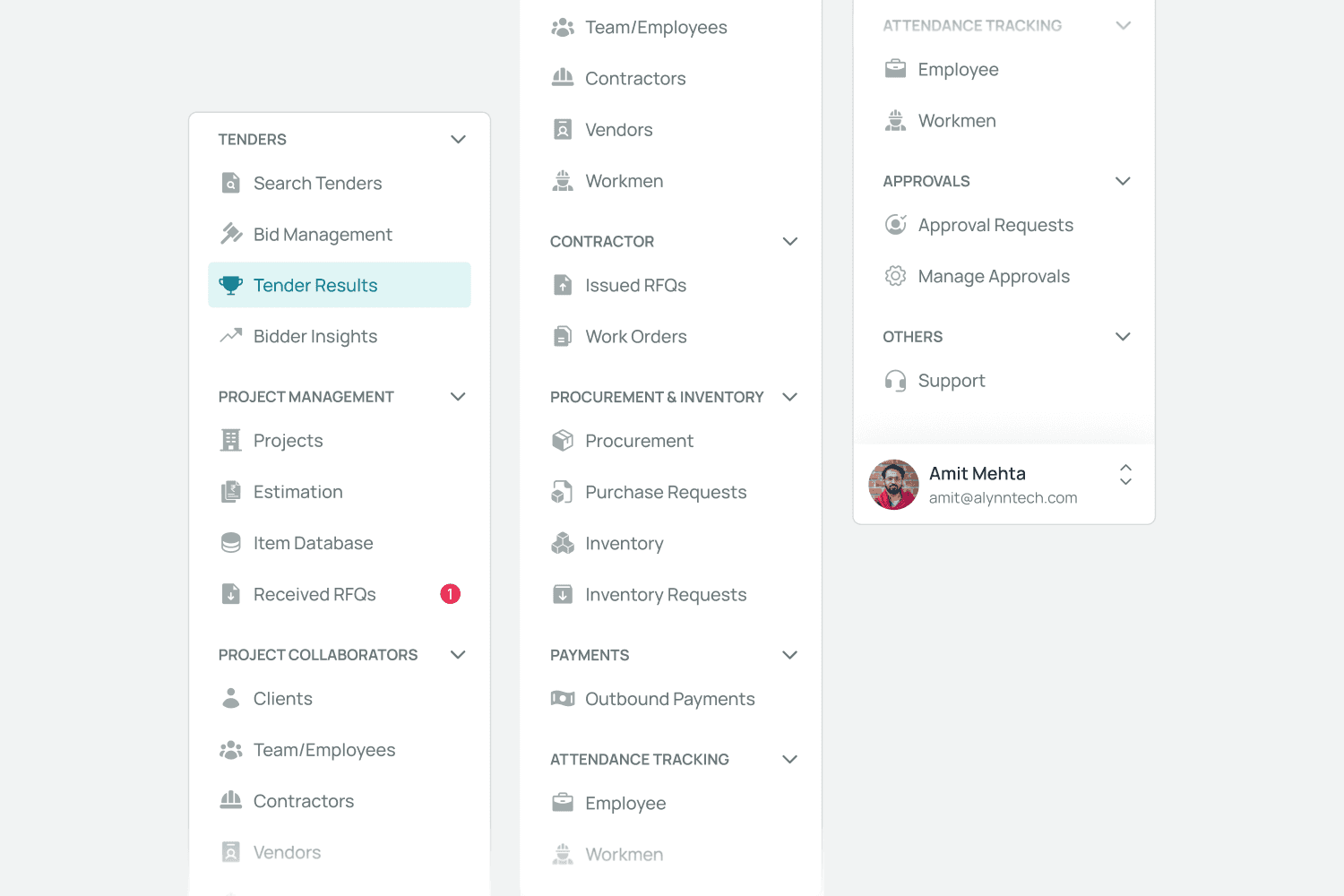Click the Issued RFQs upload file icon

563,285
